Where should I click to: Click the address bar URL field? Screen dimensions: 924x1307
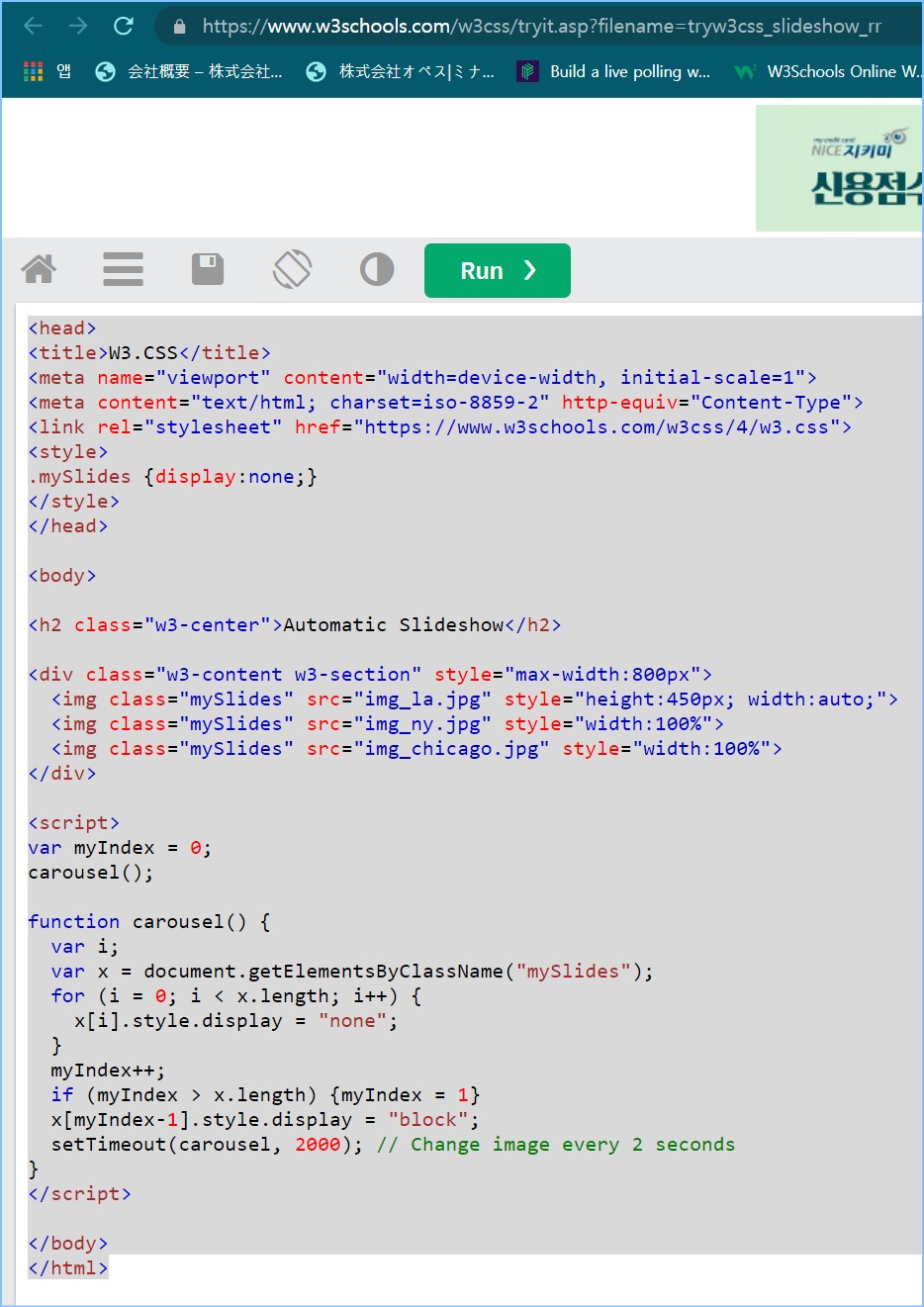[x=541, y=27]
